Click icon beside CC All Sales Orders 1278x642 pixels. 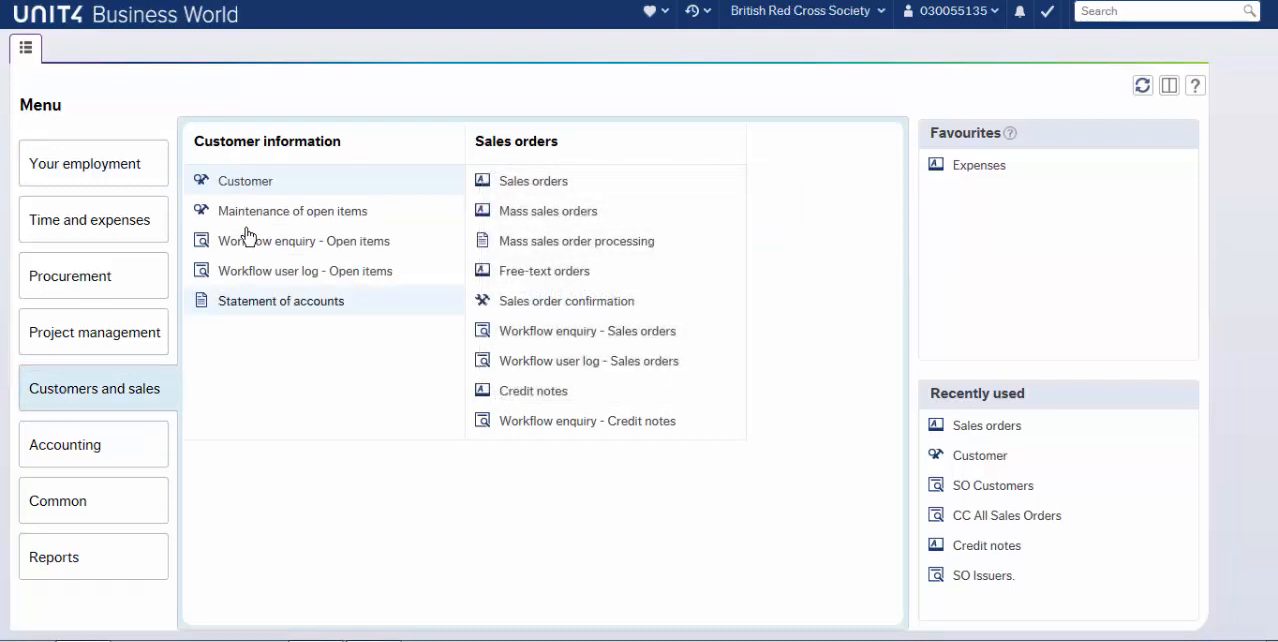936,515
